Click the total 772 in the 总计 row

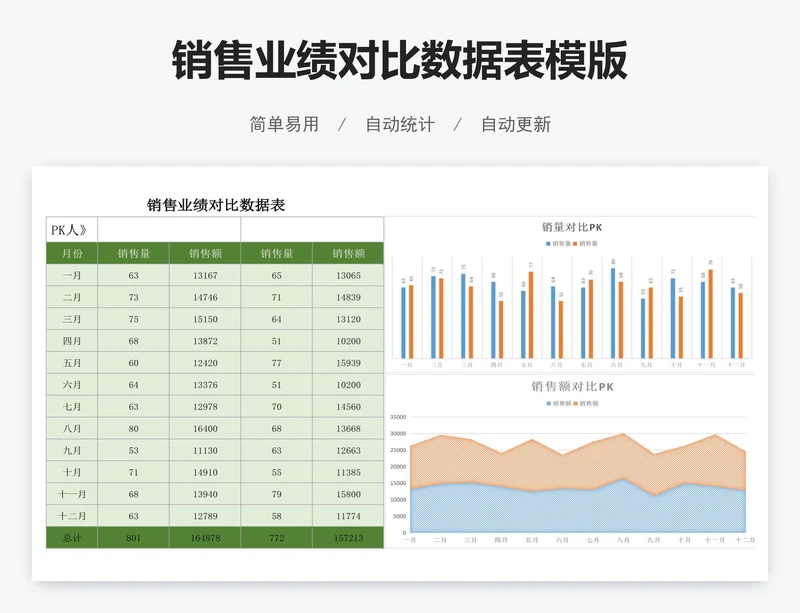pyautogui.click(x=277, y=538)
